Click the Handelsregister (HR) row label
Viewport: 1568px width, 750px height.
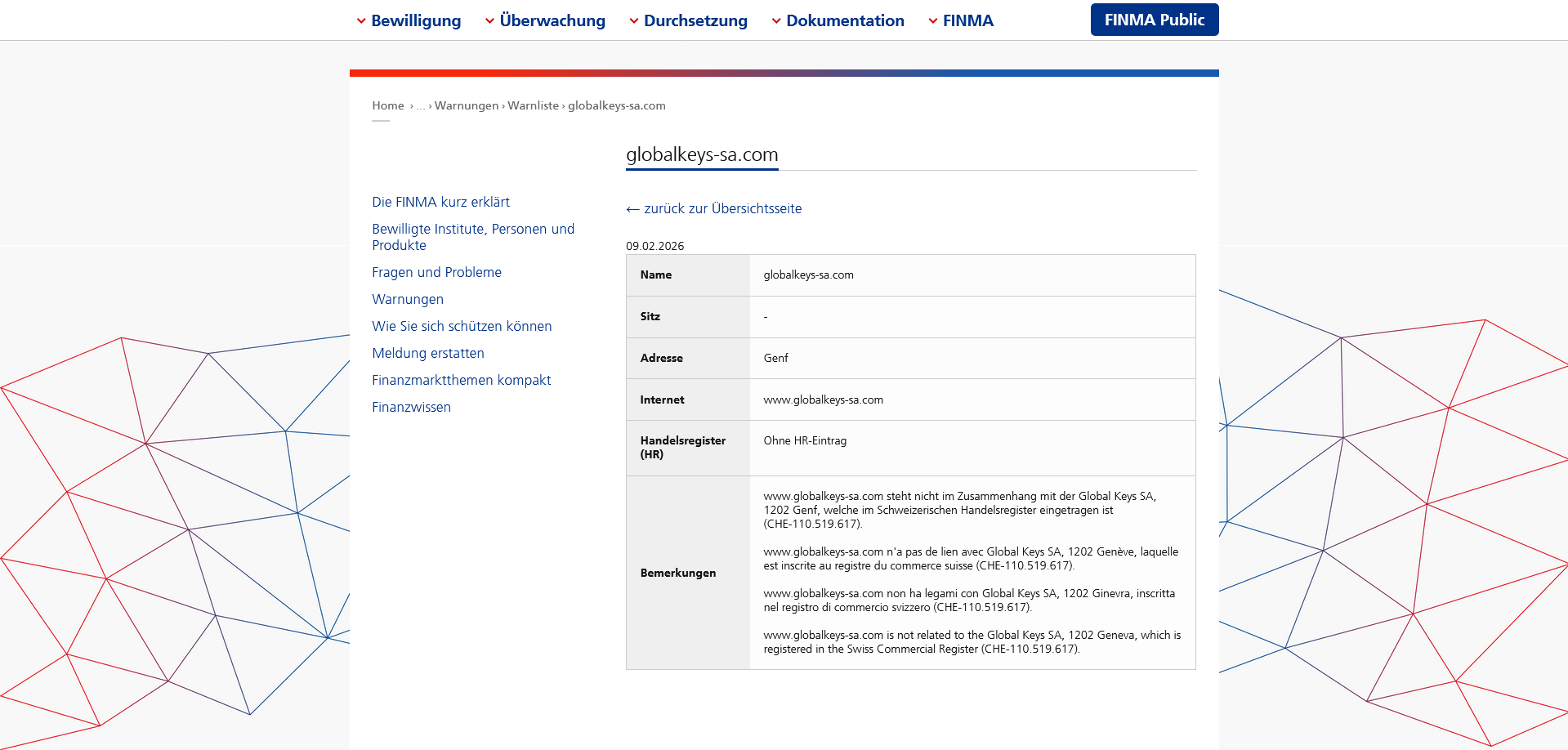pos(683,447)
